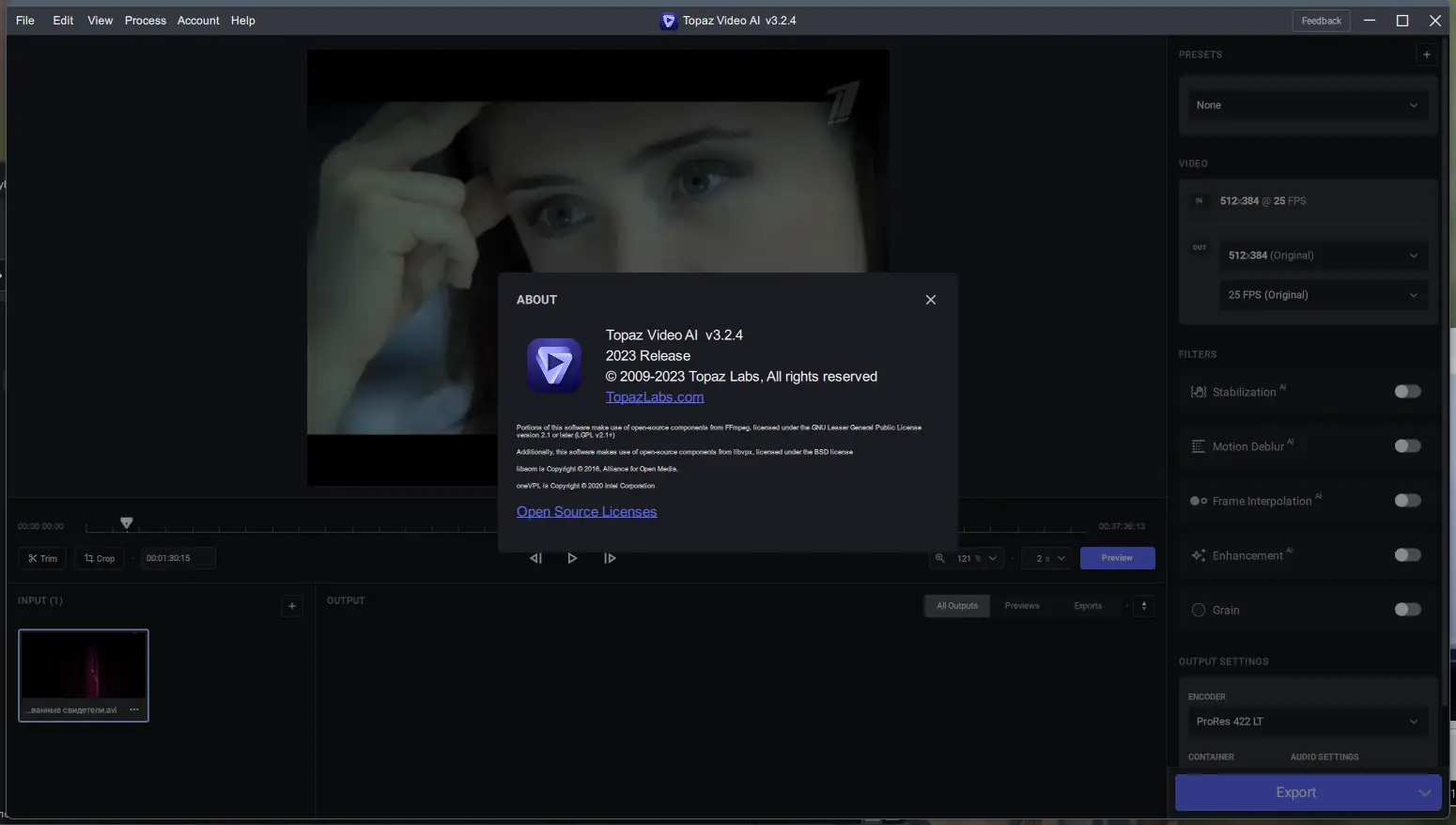Open the Edit menu
Image resolution: width=1456 pixels, height=825 pixels.
[63, 21]
